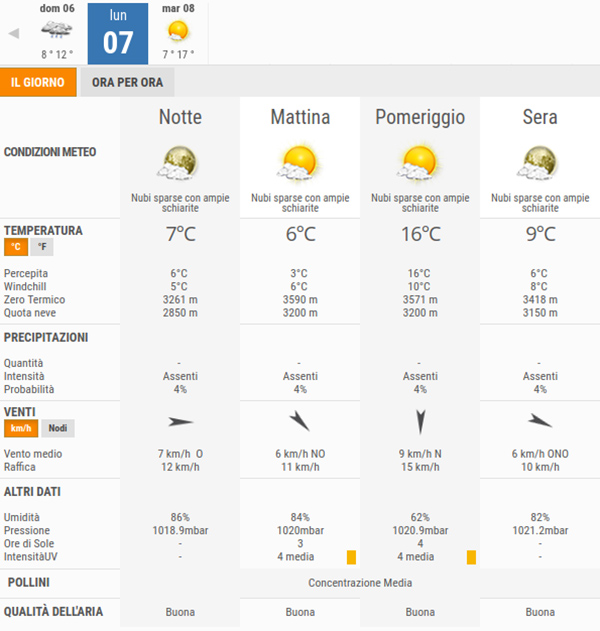Click the Pomeriggio wind direction arrow
This screenshot has width=600, height=631.
click(x=421, y=422)
